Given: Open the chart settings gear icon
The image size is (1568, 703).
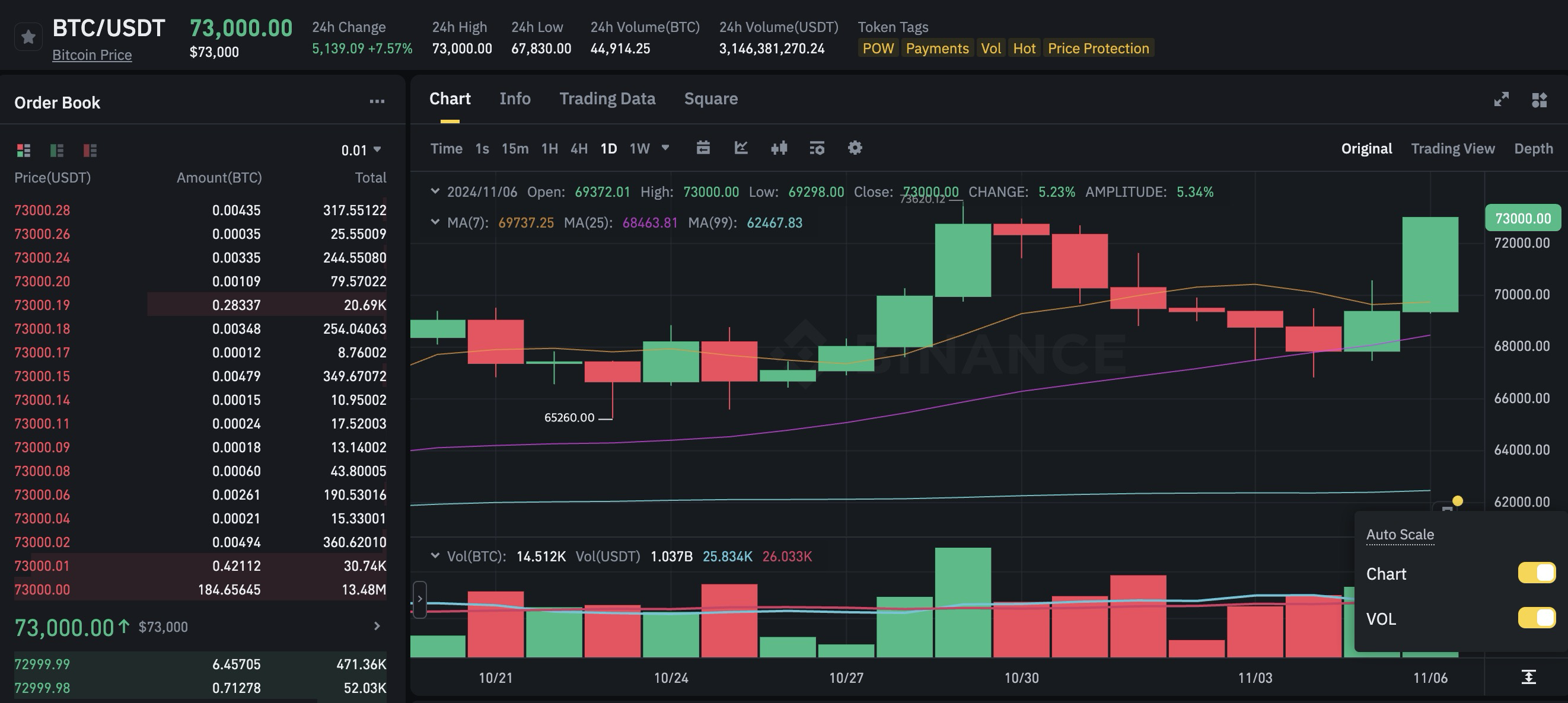Looking at the screenshot, I should point(855,148).
